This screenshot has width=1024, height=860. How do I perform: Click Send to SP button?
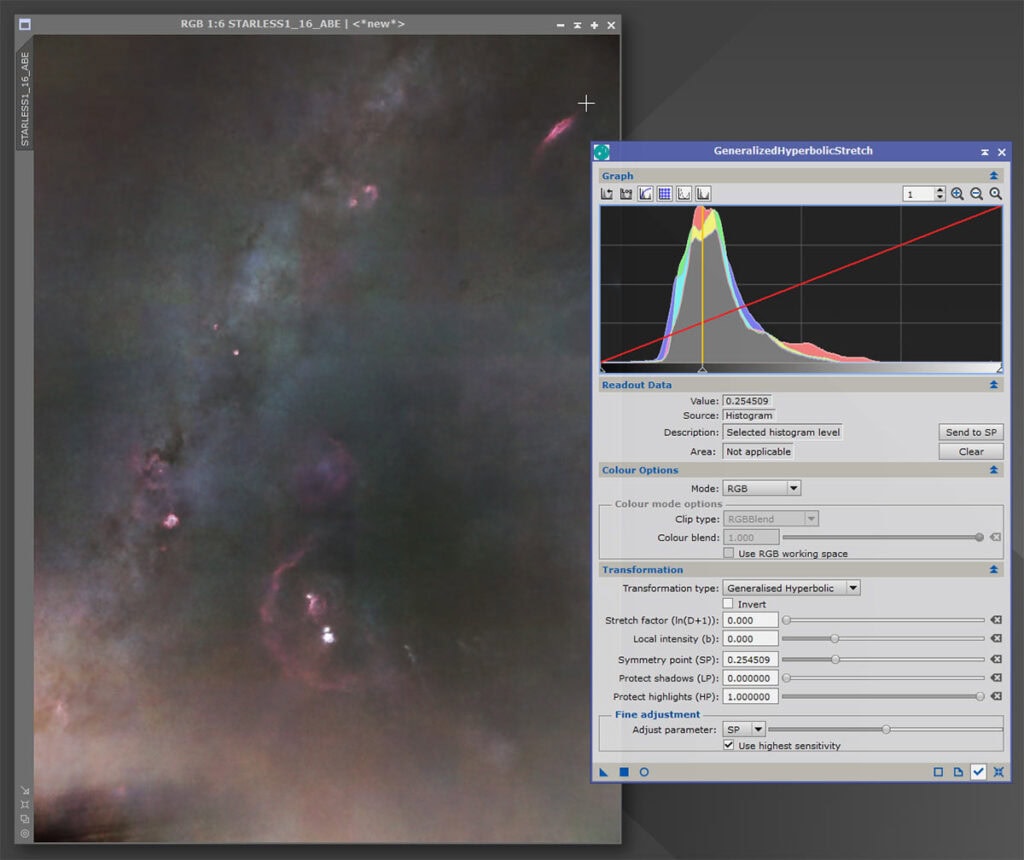tap(970, 431)
